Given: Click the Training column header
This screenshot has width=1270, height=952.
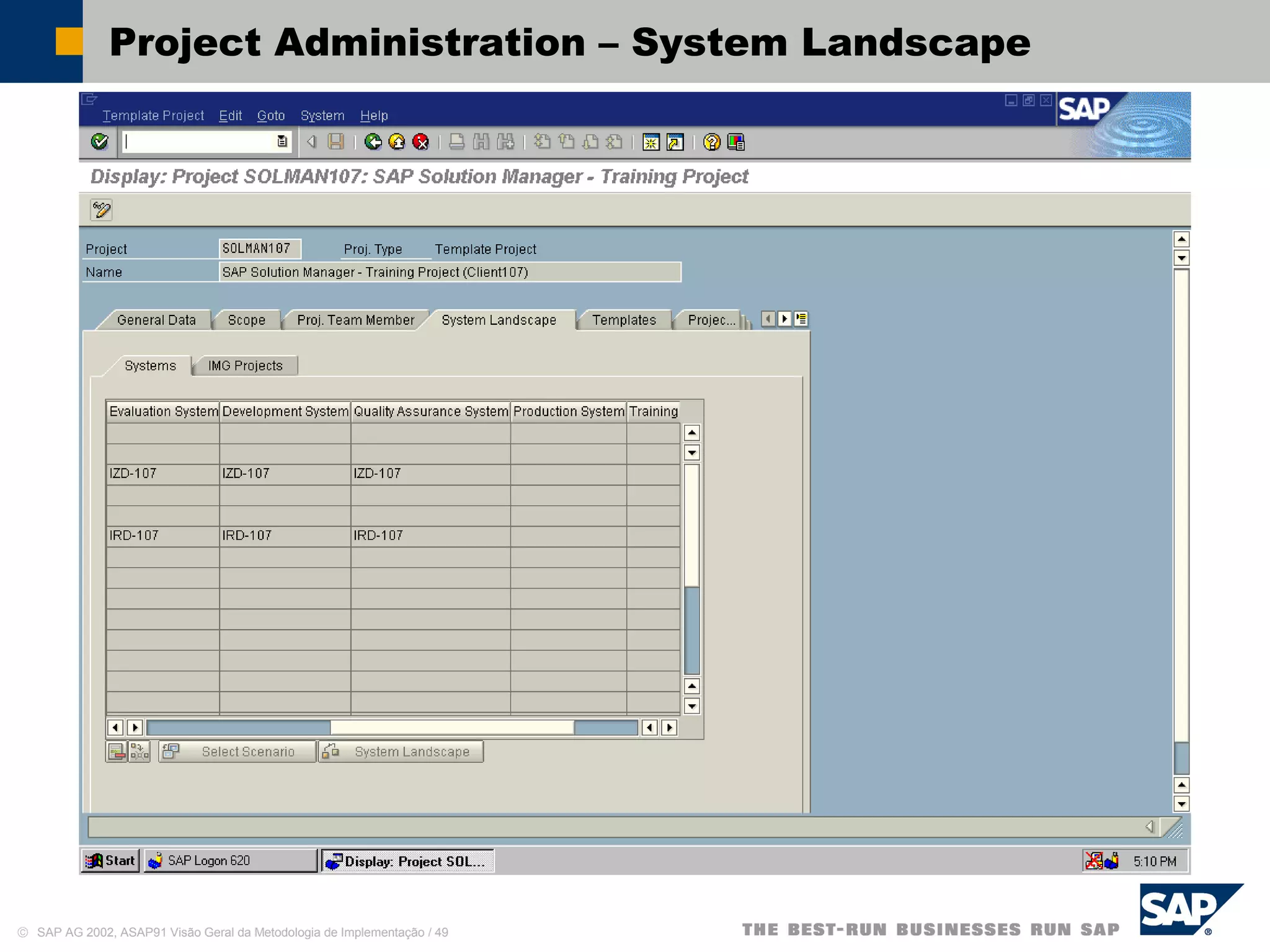Looking at the screenshot, I should coord(654,412).
